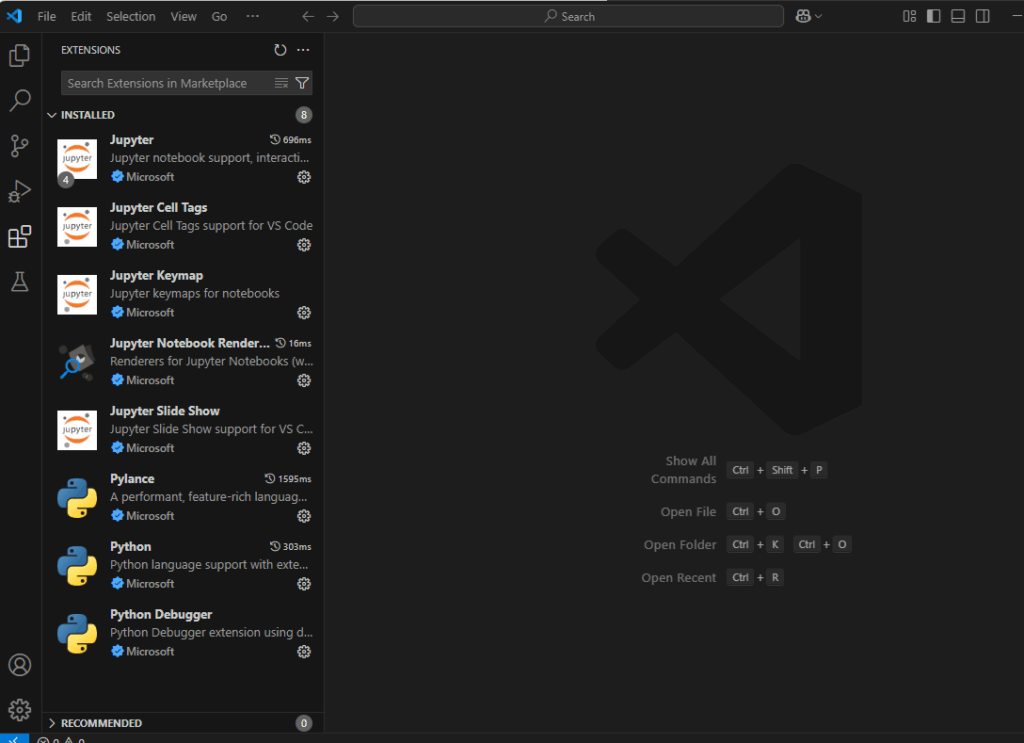Click the badge numbered 4 on Jupyter logo
Viewport: 1024px width, 743px height.
[65, 180]
